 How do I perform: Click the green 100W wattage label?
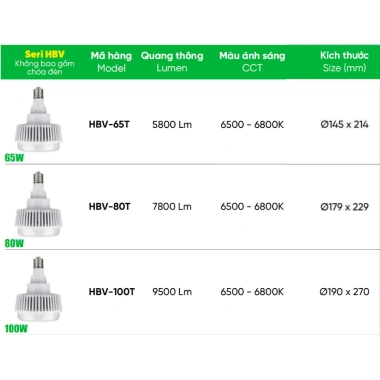pos(16,329)
